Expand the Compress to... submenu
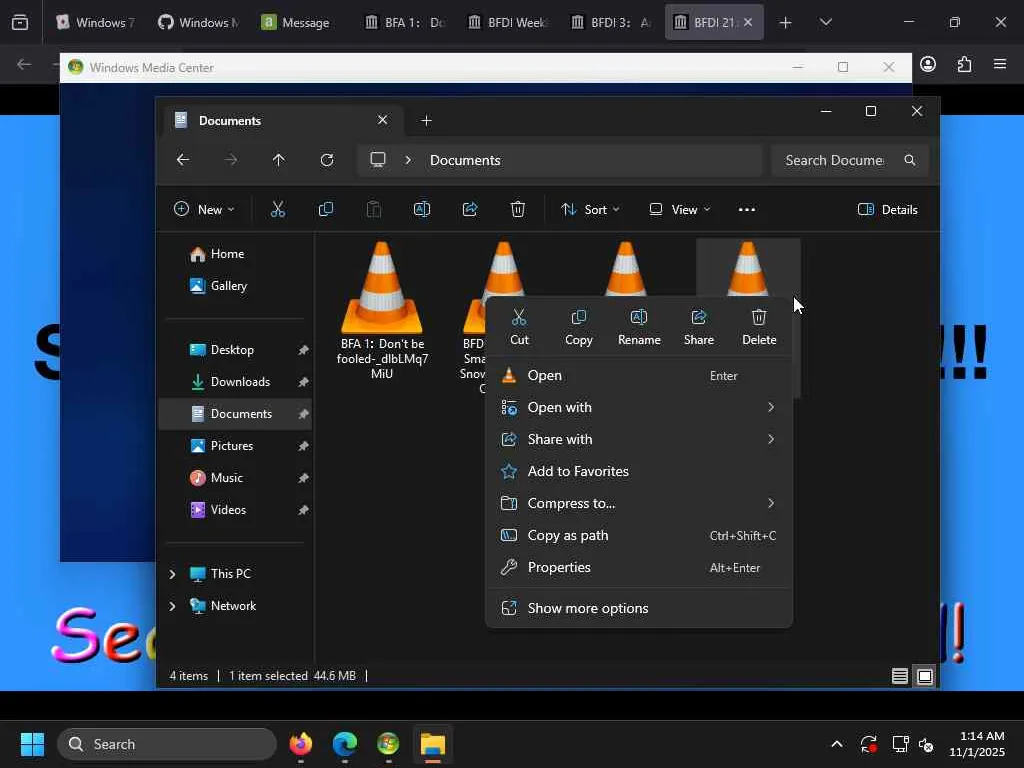This screenshot has height=768, width=1024. tap(639, 504)
